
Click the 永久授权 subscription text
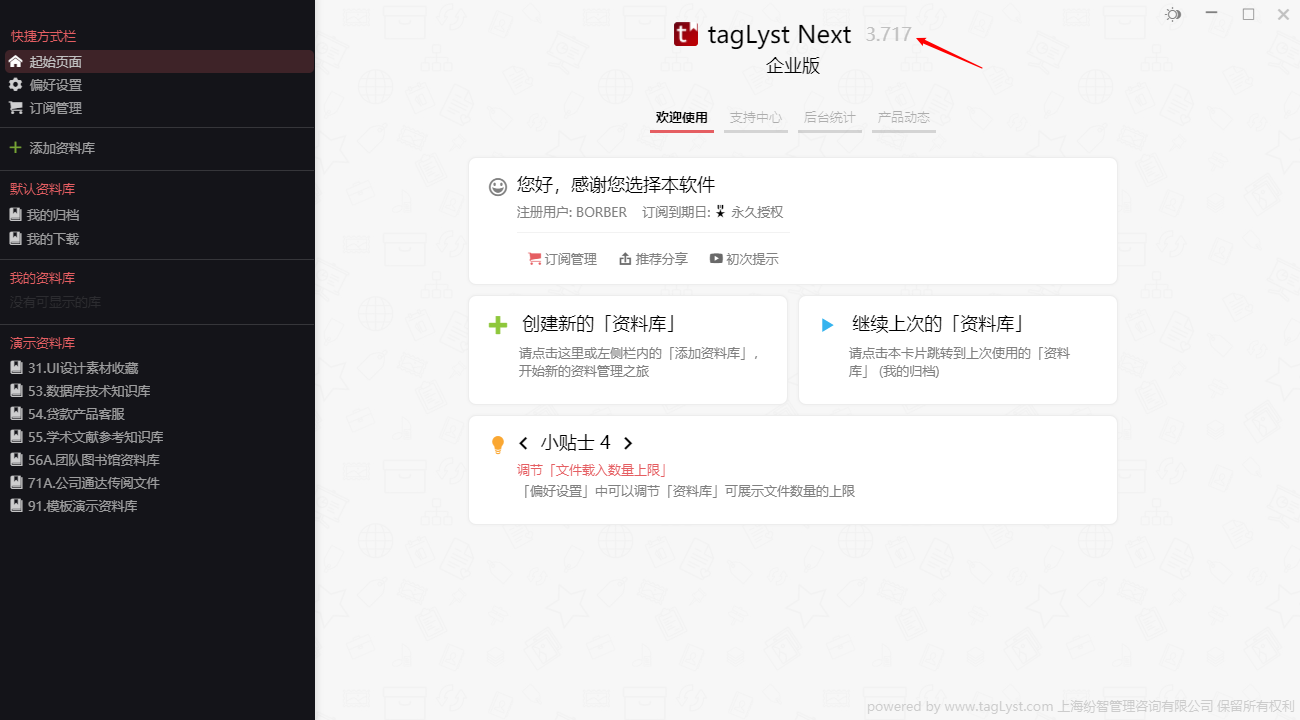tap(757, 212)
